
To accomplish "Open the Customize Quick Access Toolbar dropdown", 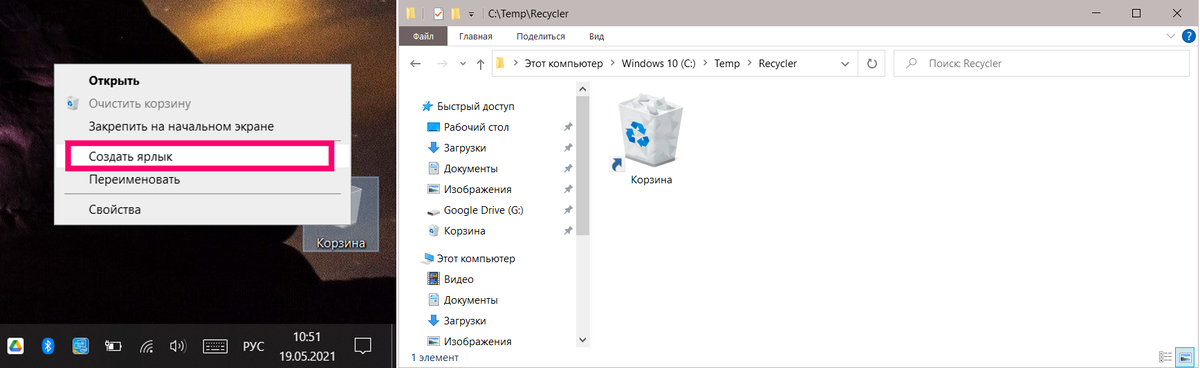I will pos(471,14).
